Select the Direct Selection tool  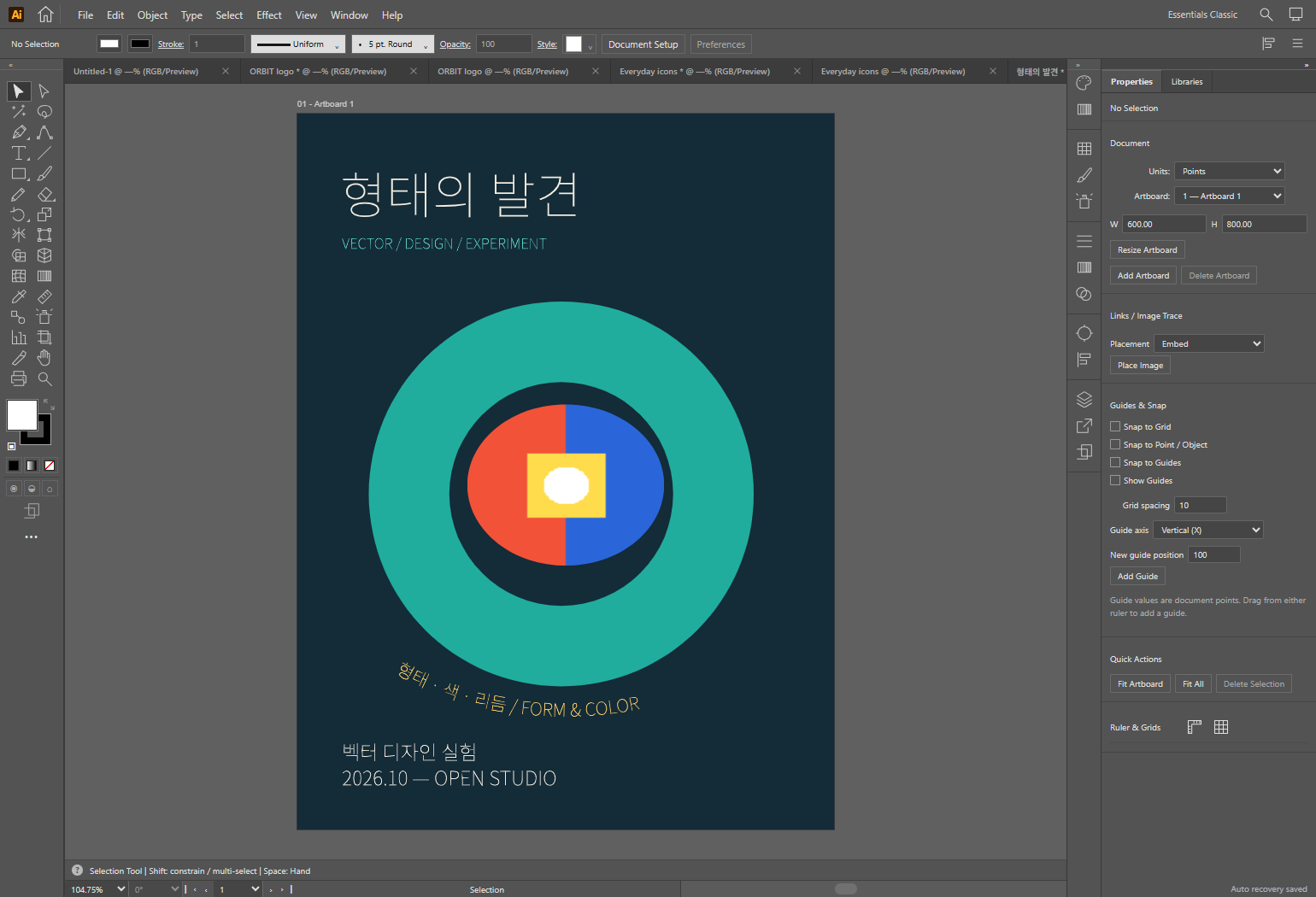click(44, 91)
